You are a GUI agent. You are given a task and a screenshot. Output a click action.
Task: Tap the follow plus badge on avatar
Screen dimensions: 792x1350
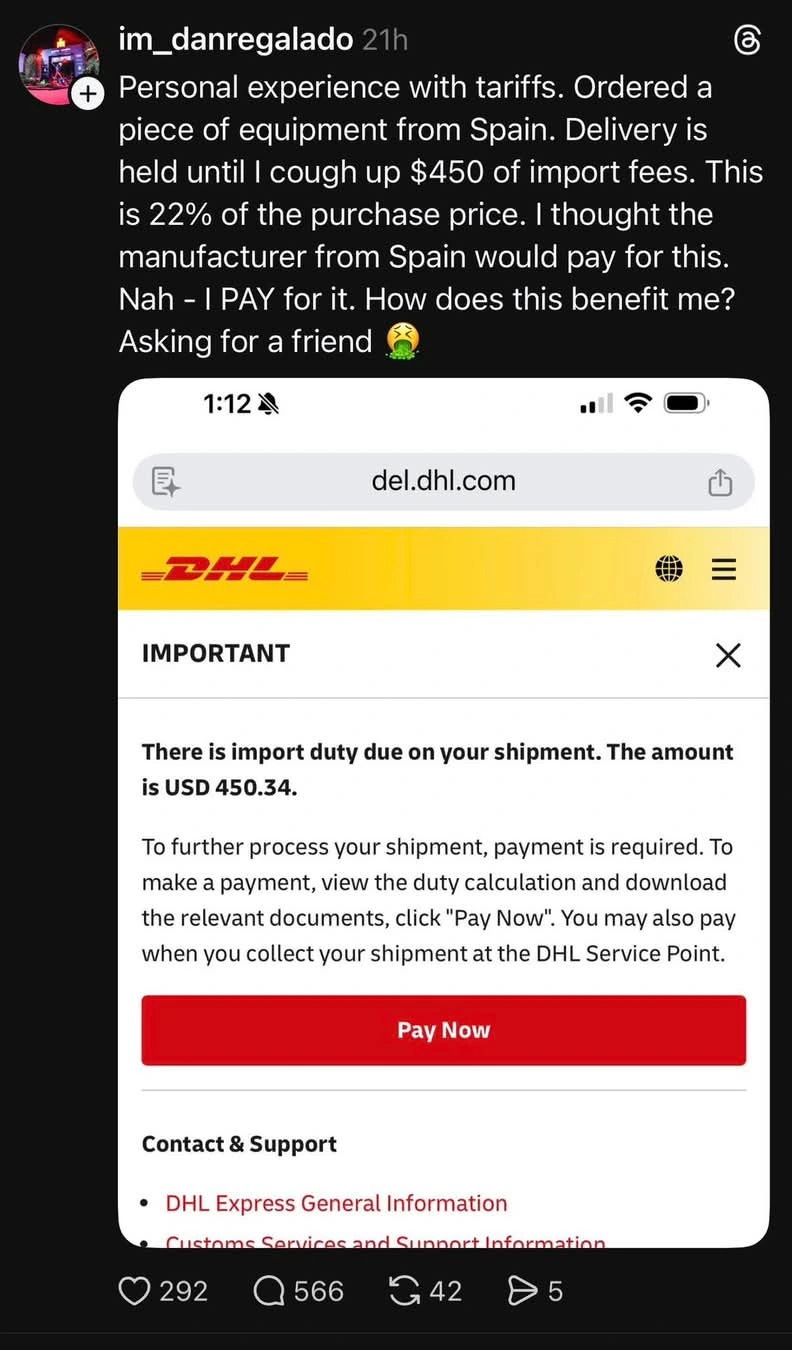coord(88,93)
